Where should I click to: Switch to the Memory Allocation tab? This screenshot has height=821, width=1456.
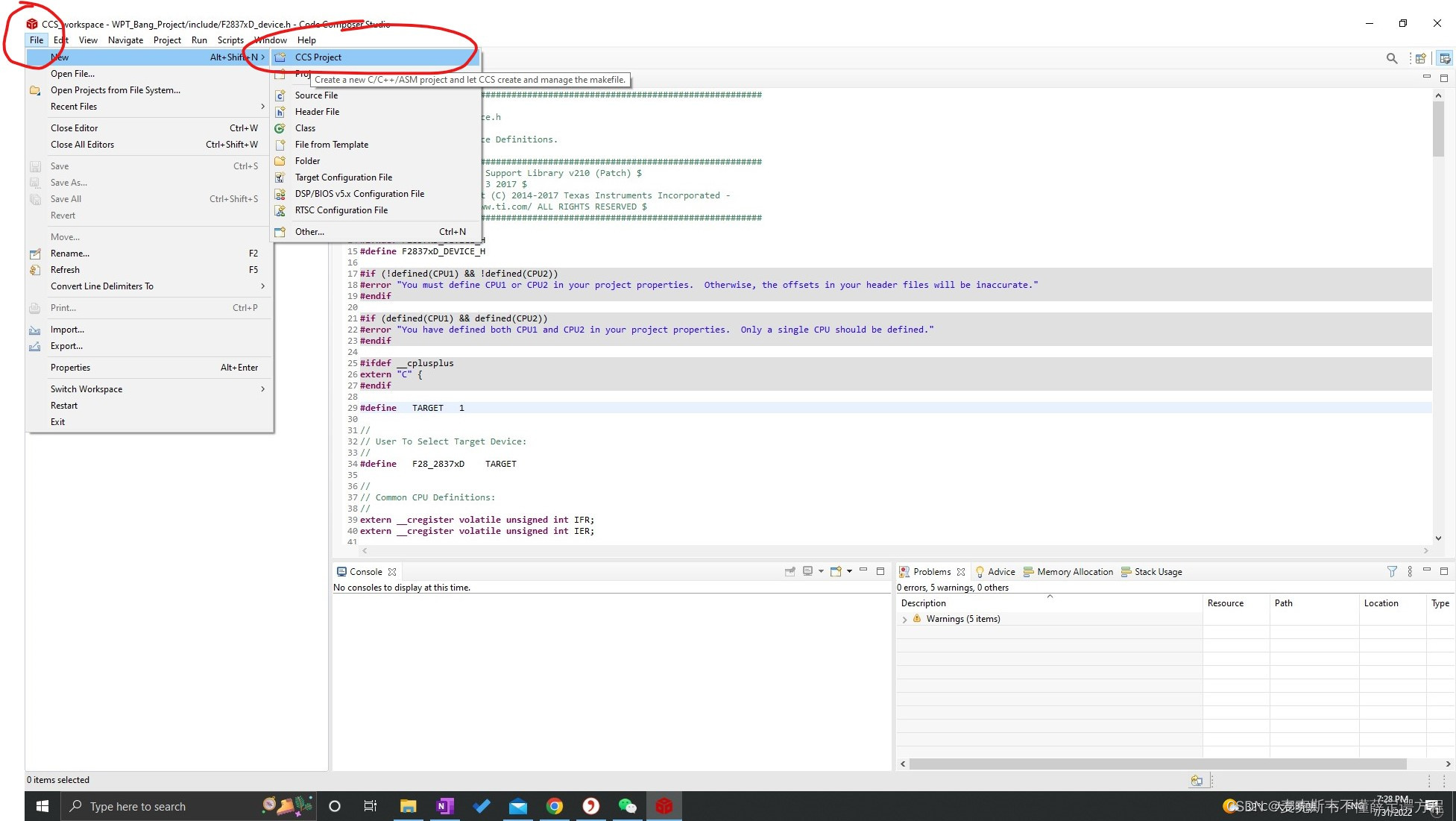[x=1068, y=572]
